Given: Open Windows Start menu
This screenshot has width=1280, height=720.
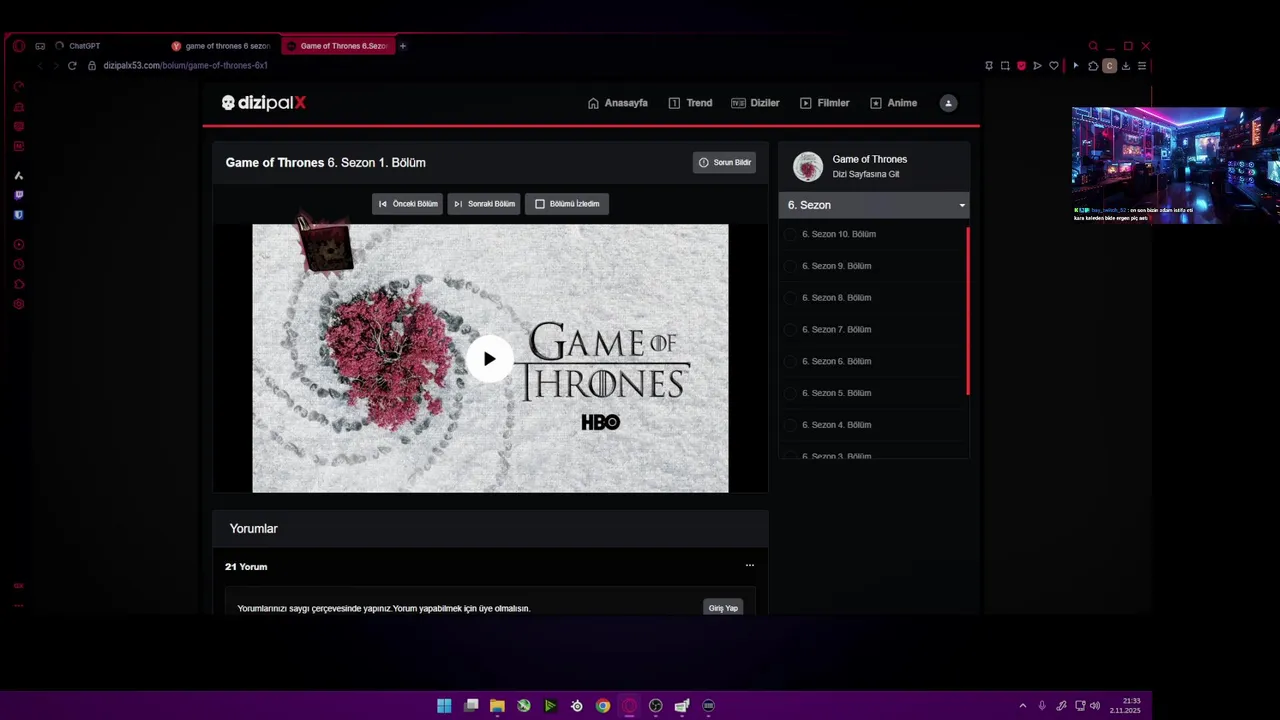Looking at the screenshot, I should [444, 706].
